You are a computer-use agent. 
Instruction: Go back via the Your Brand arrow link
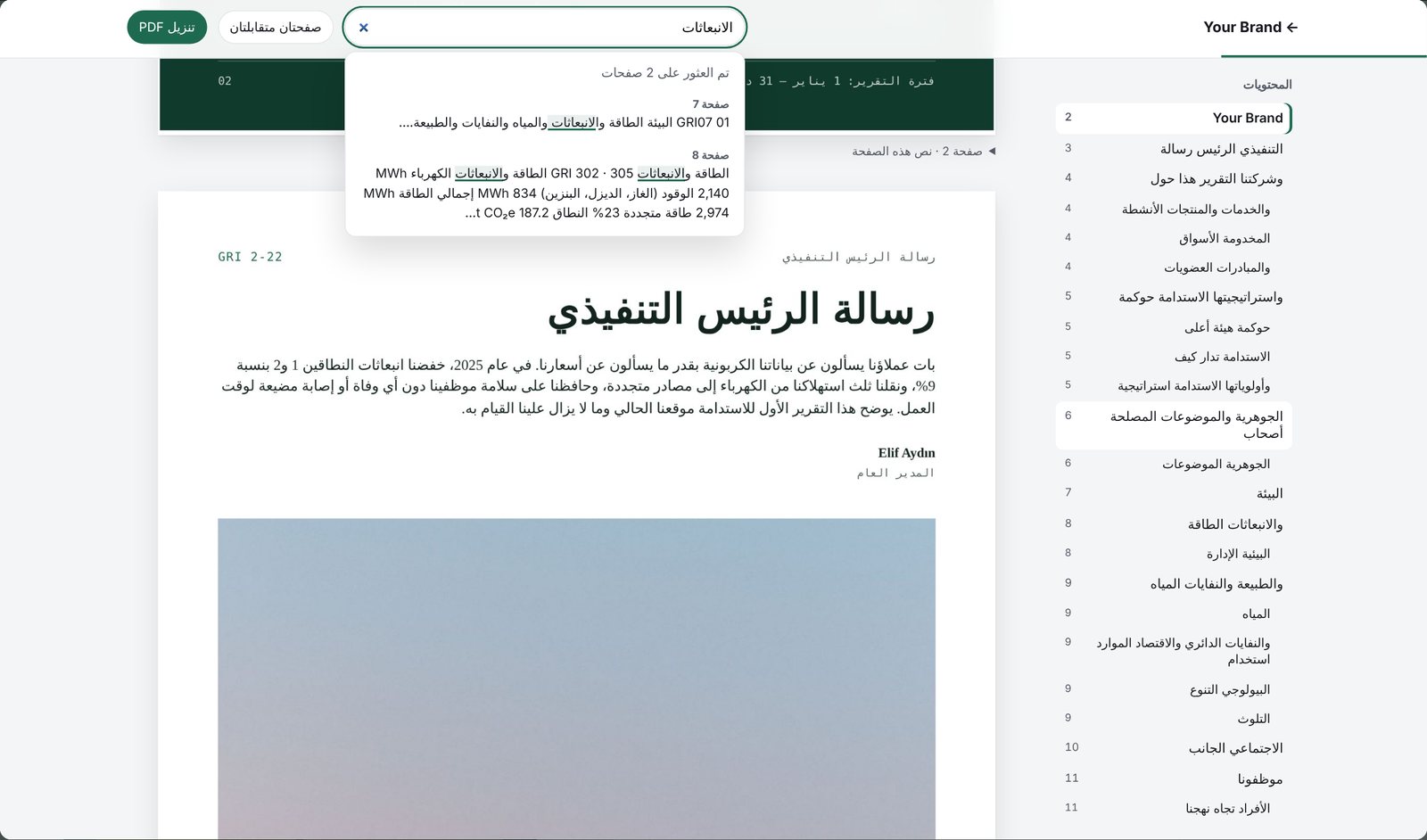coord(1250,28)
